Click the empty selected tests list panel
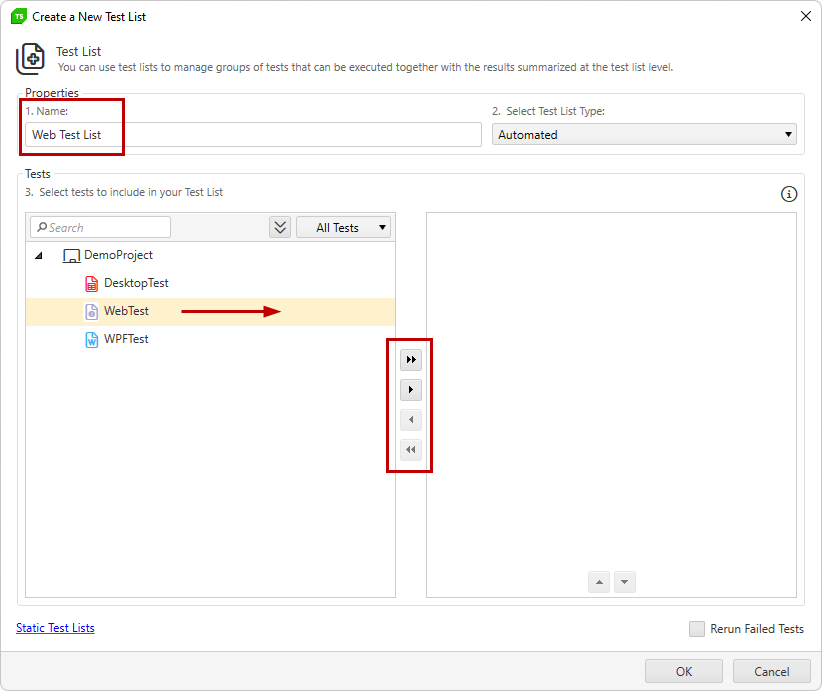Screen dimensions: 822x691 611,405
